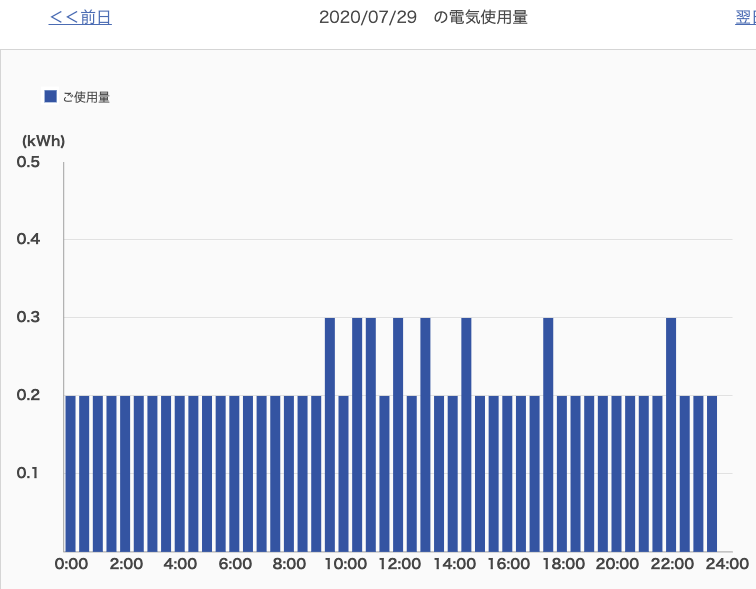Image resolution: width=756 pixels, height=589 pixels.
Task: Click the (kWh) axis unit label
Action: (x=43, y=141)
